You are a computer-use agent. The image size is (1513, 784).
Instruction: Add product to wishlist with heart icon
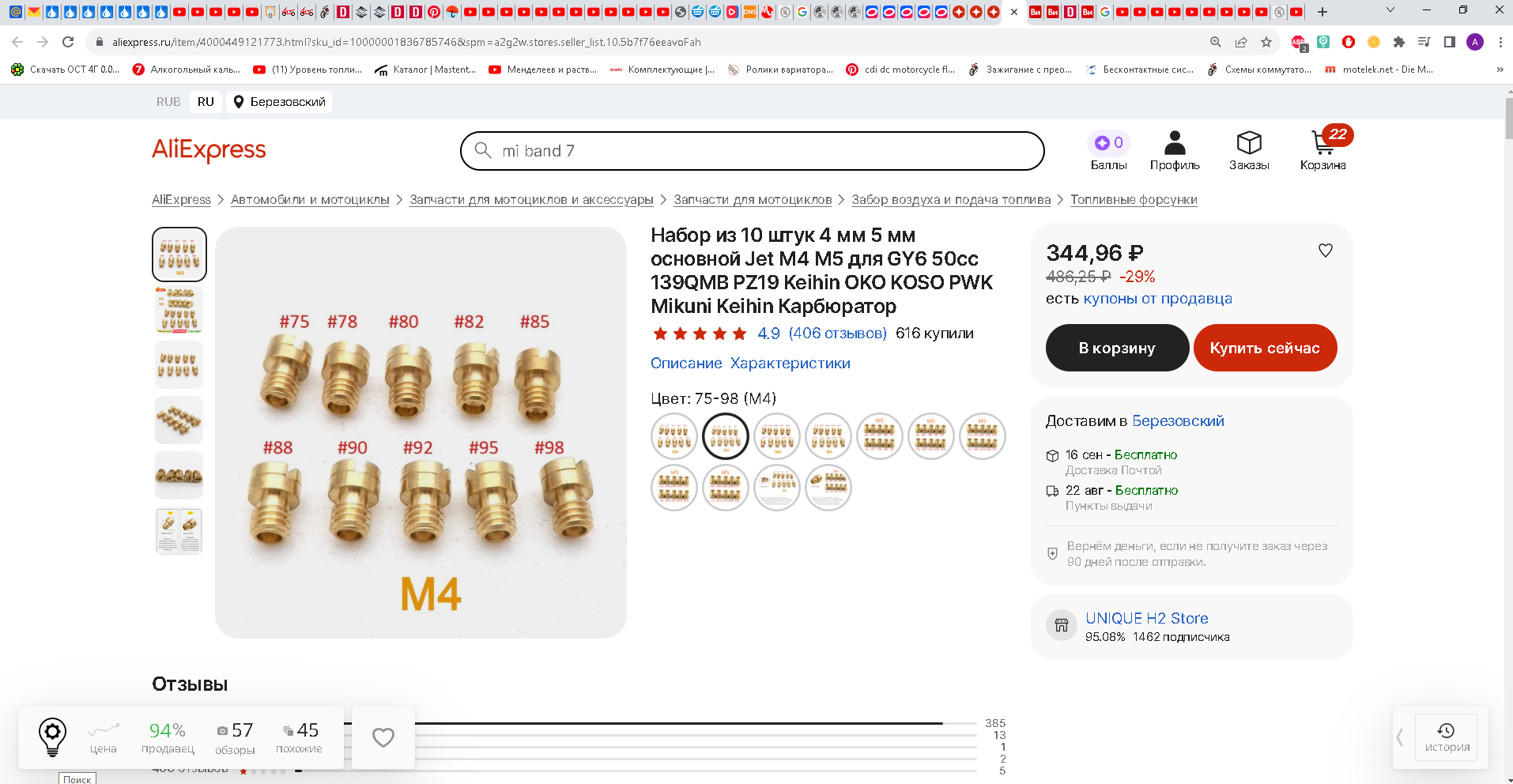[x=1326, y=251]
